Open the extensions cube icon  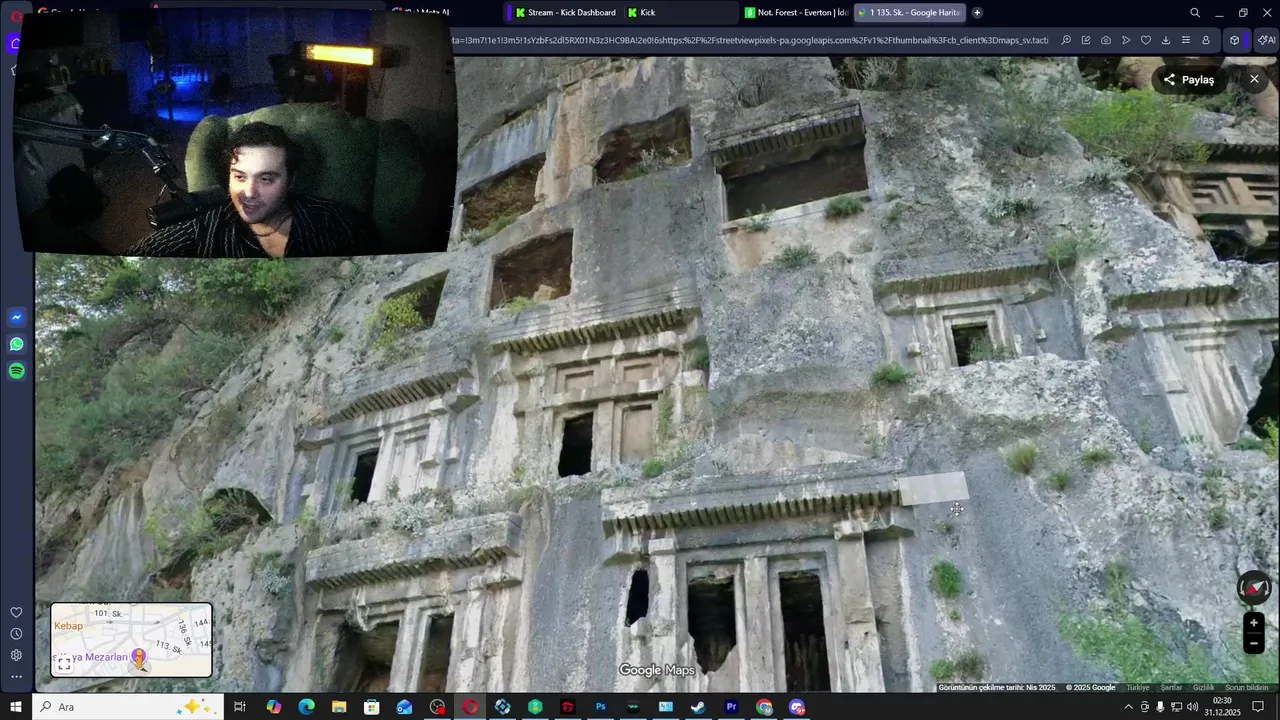tap(1235, 40)
